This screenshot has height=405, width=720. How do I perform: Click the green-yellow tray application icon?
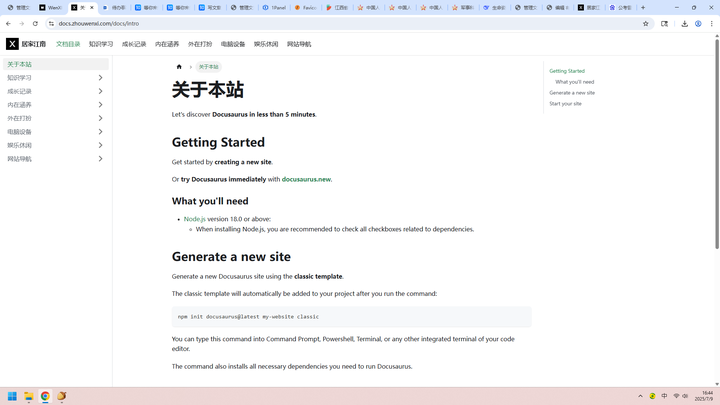652,396
